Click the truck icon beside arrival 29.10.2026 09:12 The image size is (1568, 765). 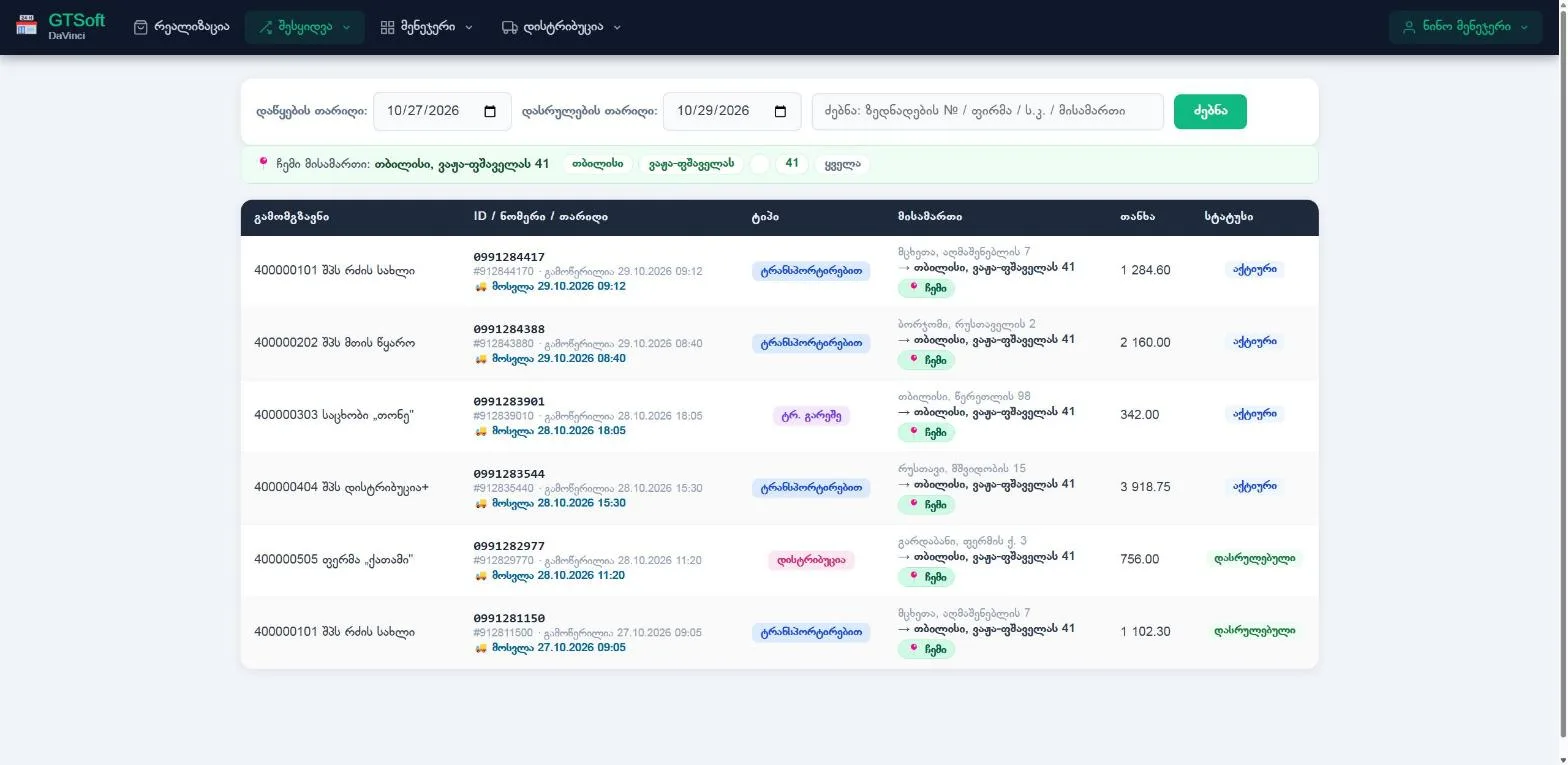point(480,286)
